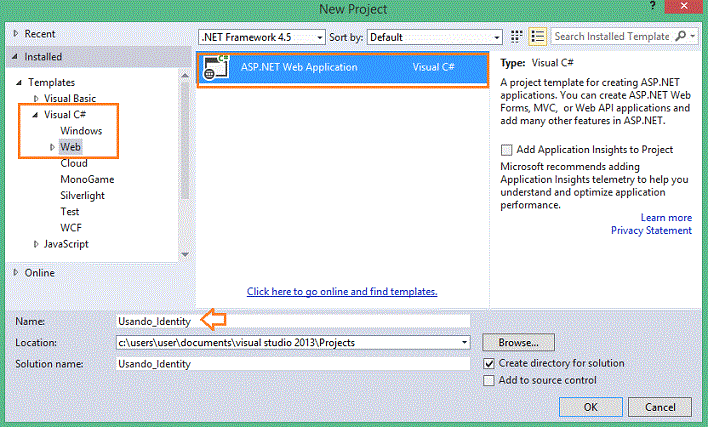Open the Sort by Default dropdown
708x427 pixels.
click(435, 37)
